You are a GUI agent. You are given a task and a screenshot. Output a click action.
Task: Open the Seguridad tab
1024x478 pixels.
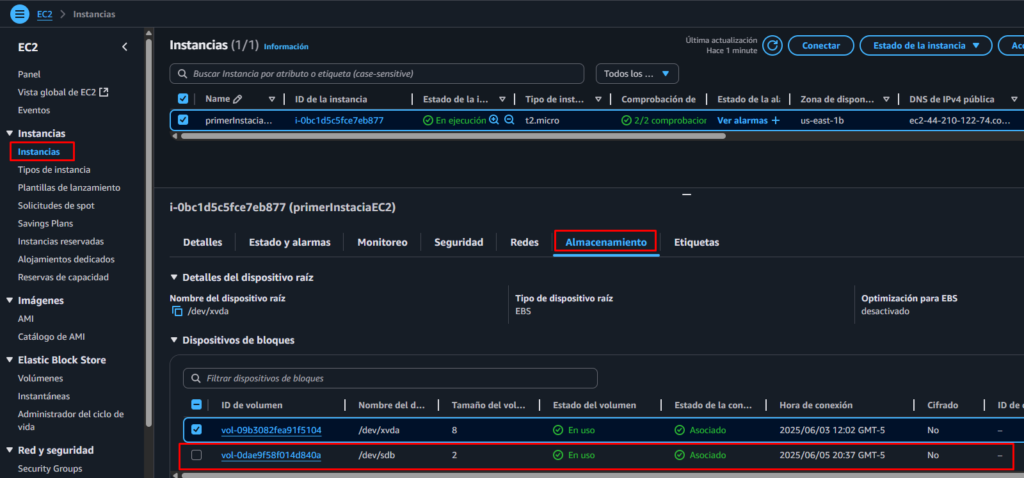(458, 242)
